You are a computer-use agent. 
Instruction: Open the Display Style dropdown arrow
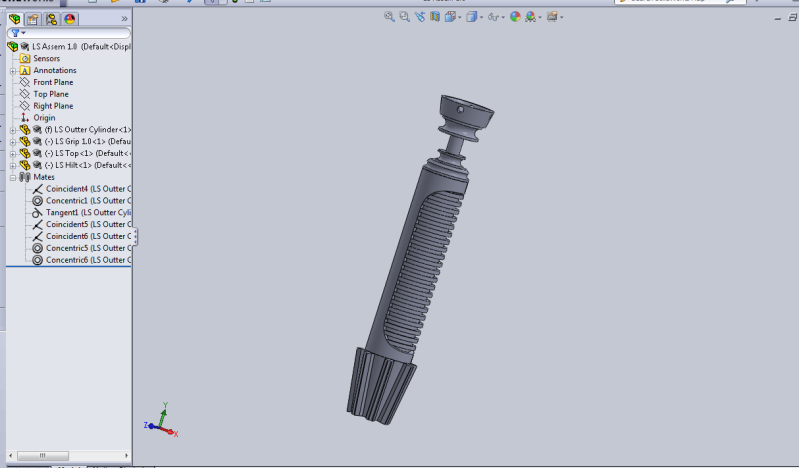point(482,17)
